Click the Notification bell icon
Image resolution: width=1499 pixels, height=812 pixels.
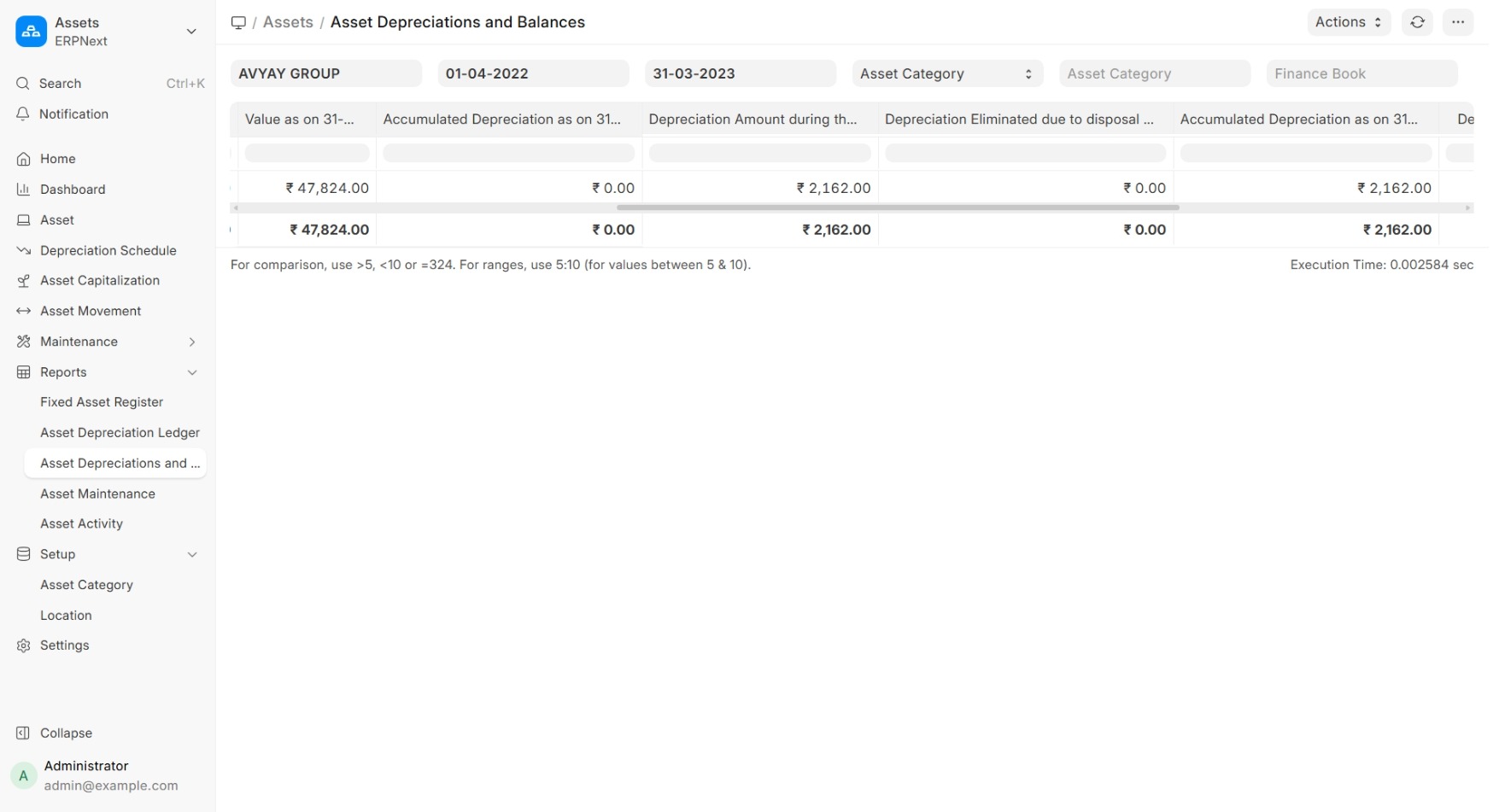(x=23, y=114)
